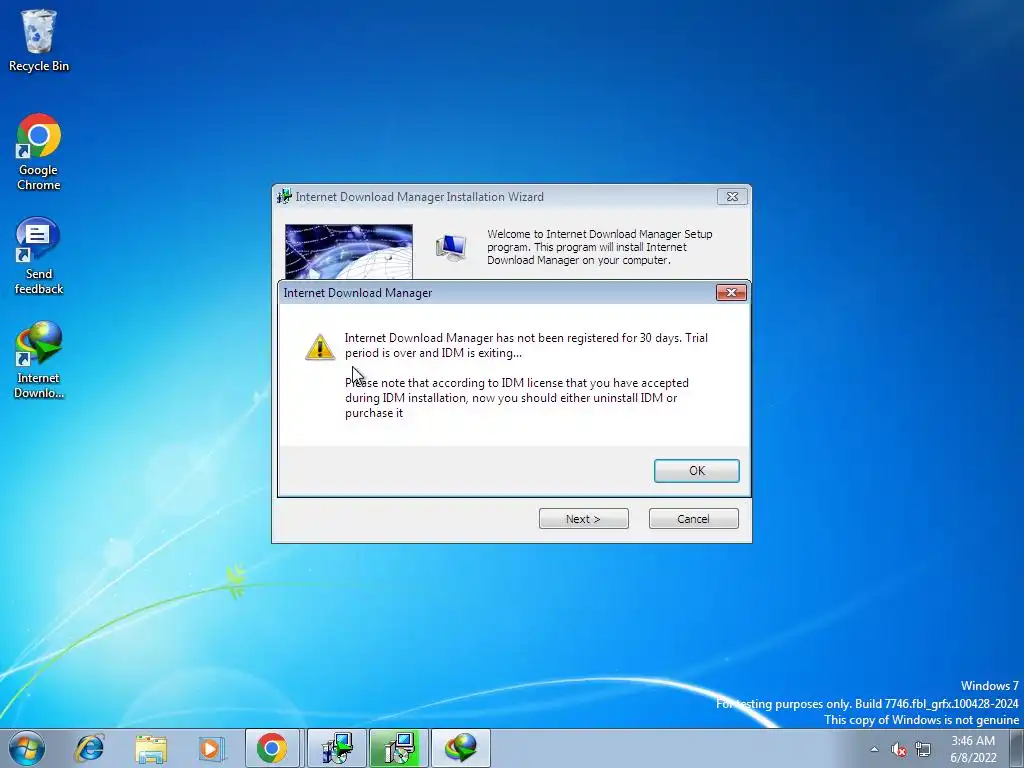This screenshot has width=1024, height=768.
Task: Click the yellow warning icon in dialog
Action: click(x=320, y=347)
